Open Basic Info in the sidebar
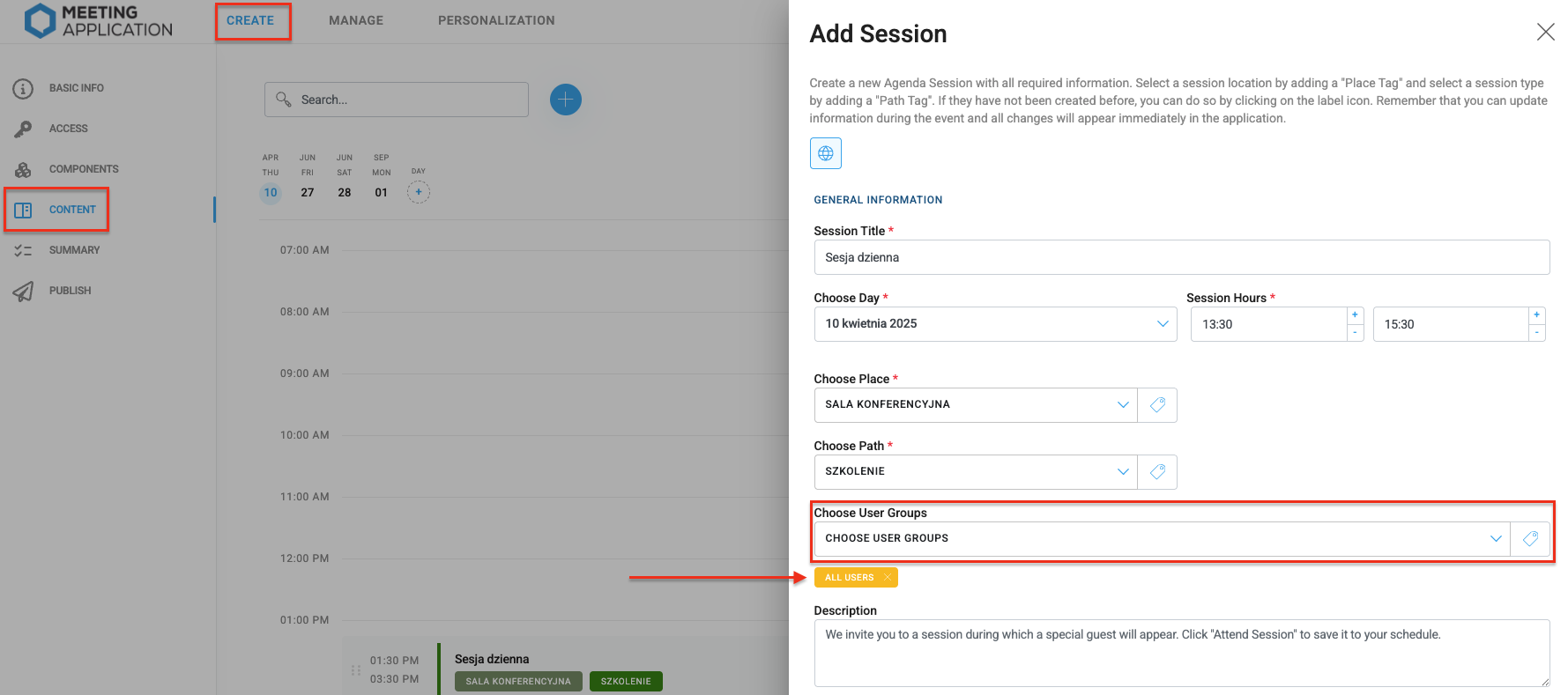 76,88
